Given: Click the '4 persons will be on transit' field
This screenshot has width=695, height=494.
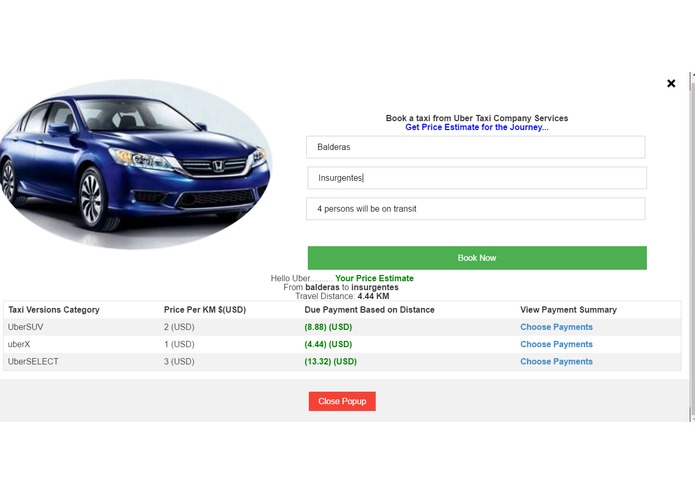Looking at the screenshot, I should tap(476, 209).
